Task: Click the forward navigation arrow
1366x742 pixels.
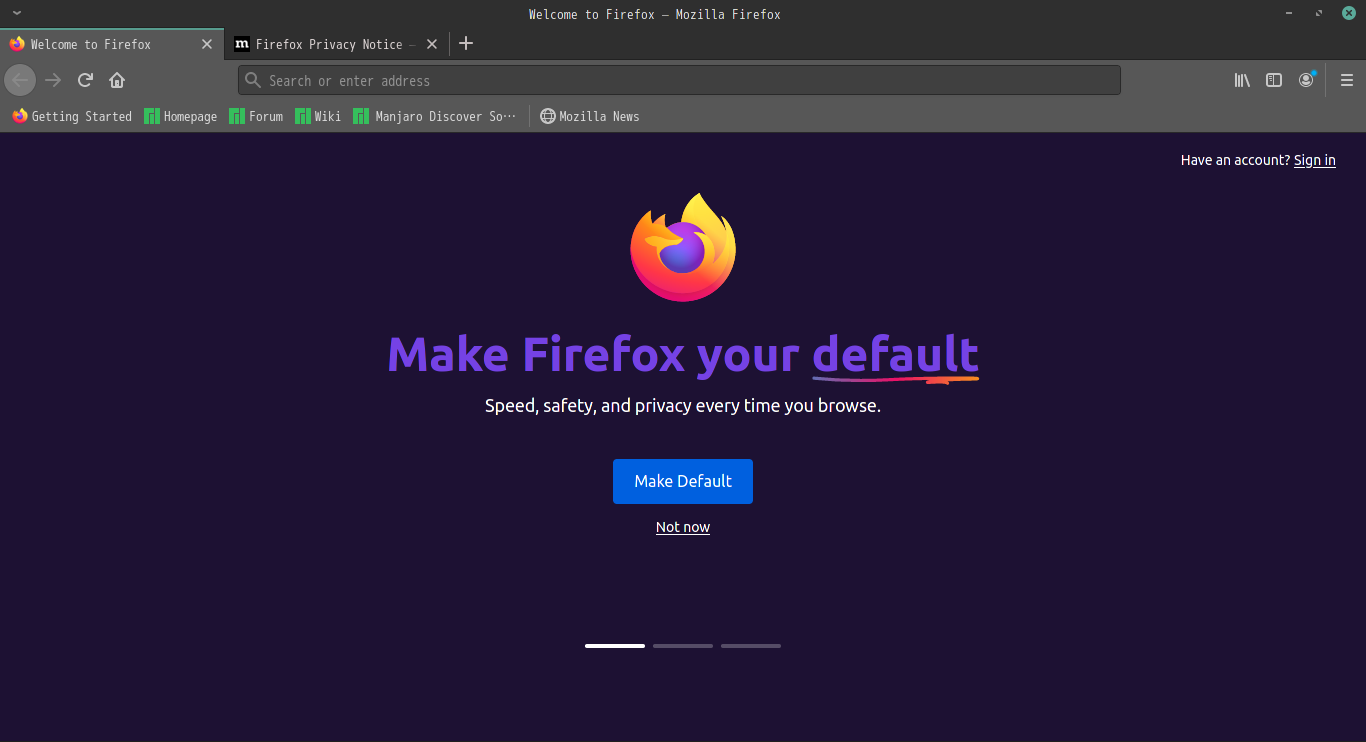Action: 53,80
